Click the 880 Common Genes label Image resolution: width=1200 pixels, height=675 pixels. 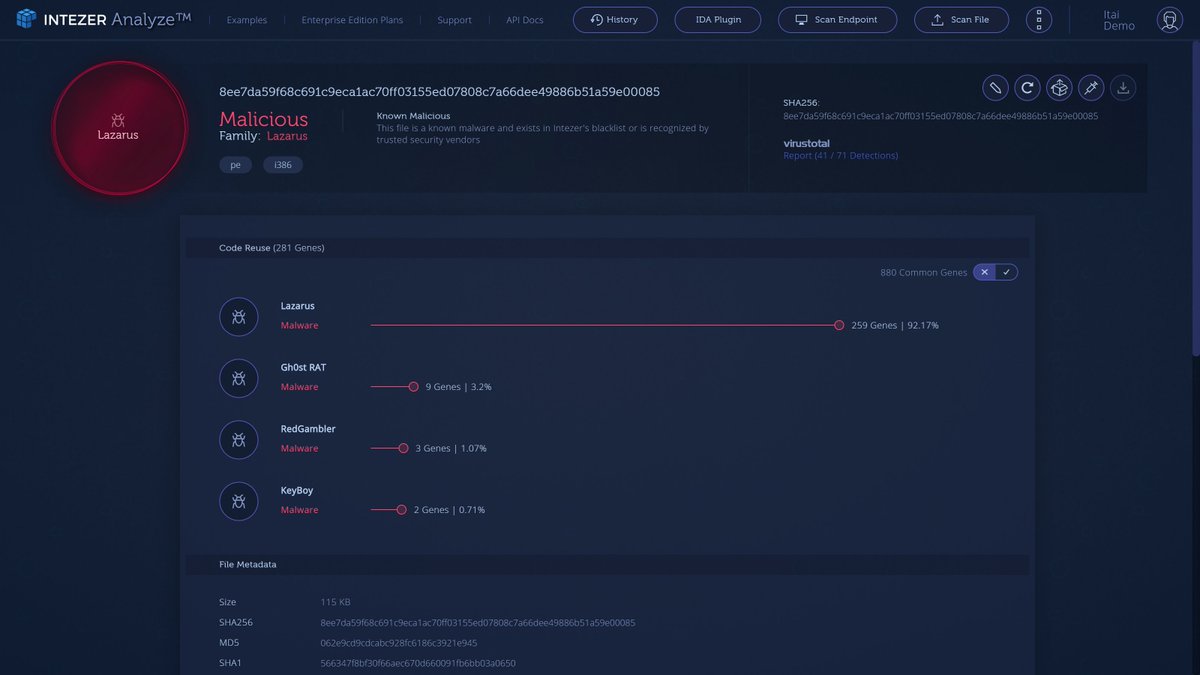coord(924,272)
